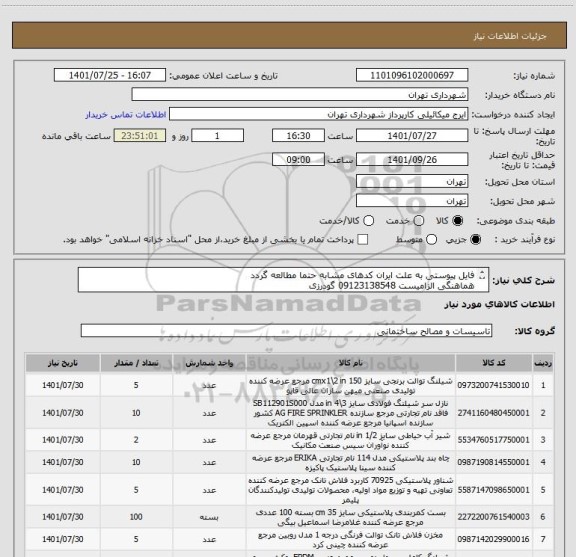Click the remaining time countdown 23:51:01
This screenshot has width=576, height=557.
140,136
